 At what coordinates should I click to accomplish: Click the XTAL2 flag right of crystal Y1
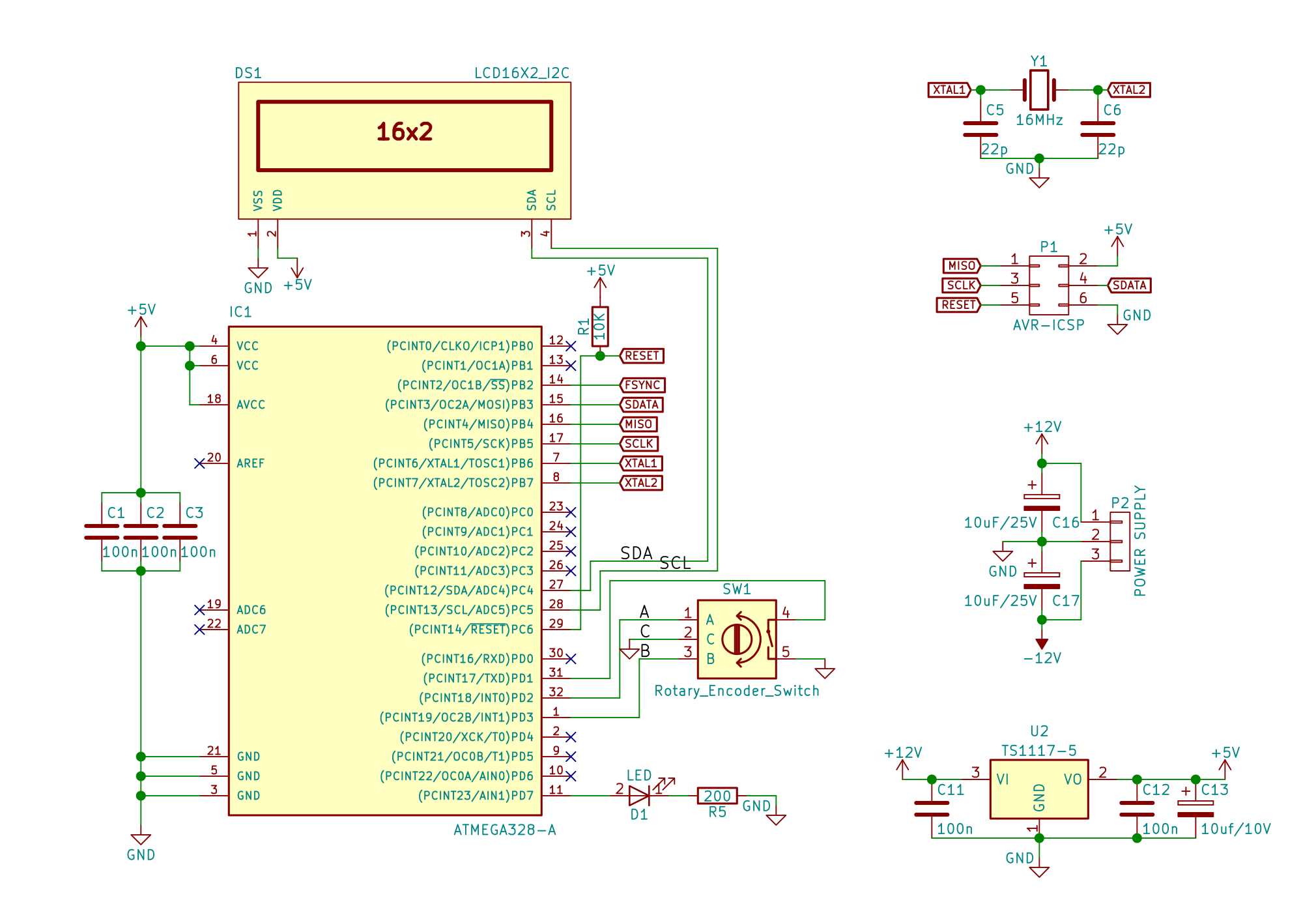[1129, 90]
